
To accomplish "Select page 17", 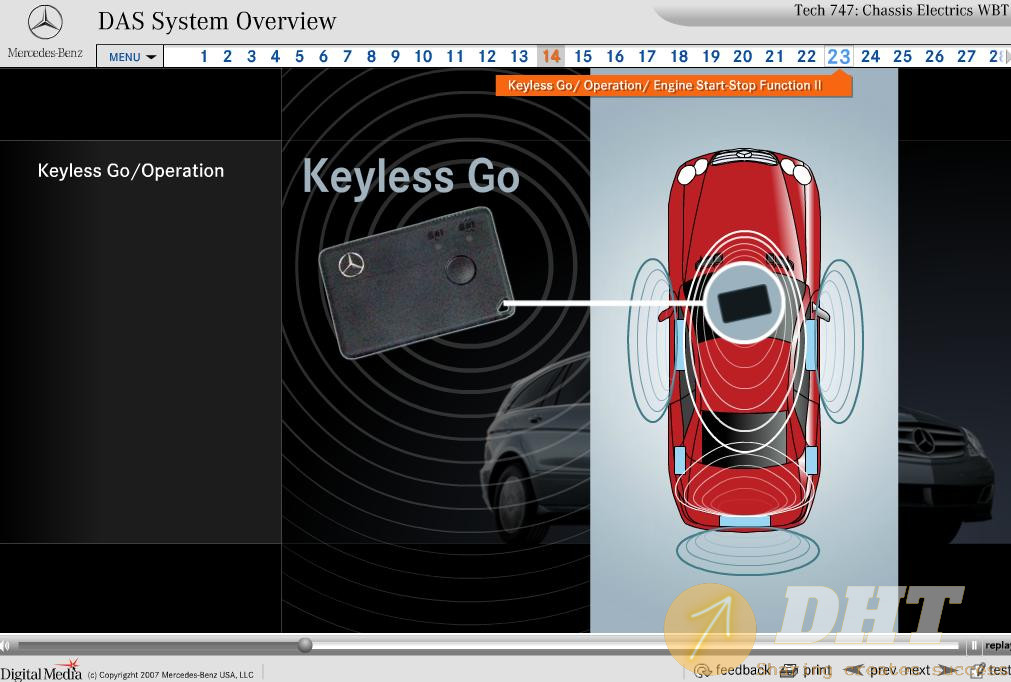I will (647, 57).
